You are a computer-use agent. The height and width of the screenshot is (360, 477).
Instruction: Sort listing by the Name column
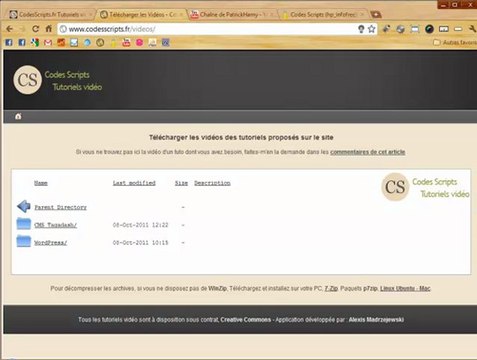41,183
